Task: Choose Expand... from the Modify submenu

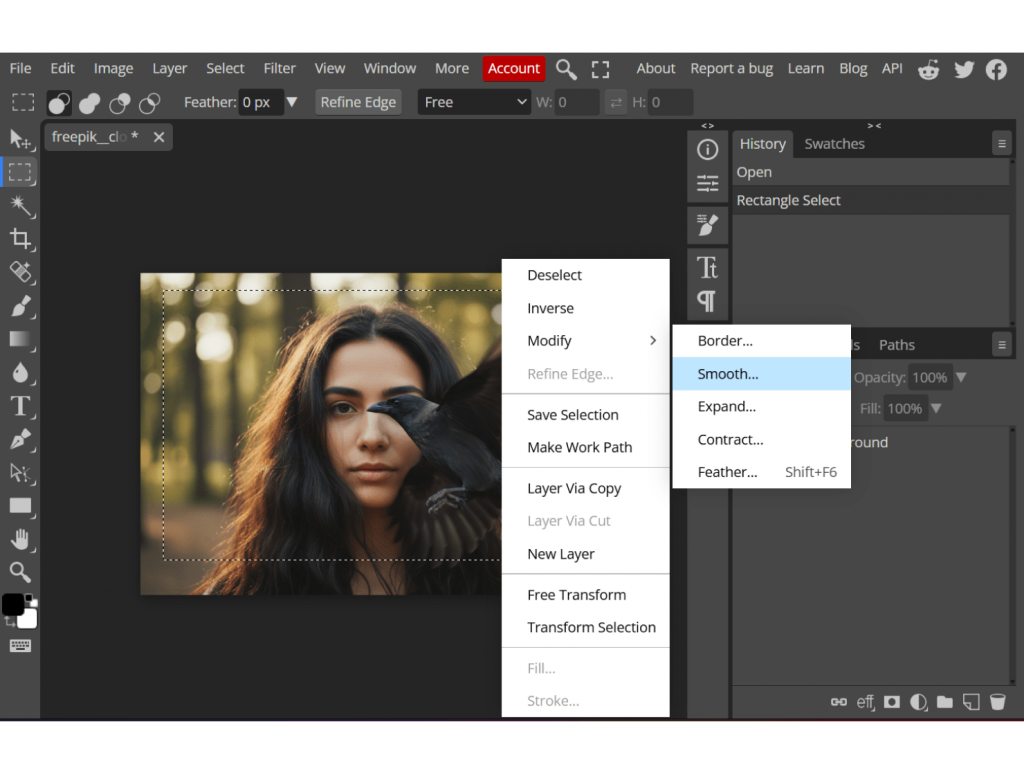Action: 727,406
